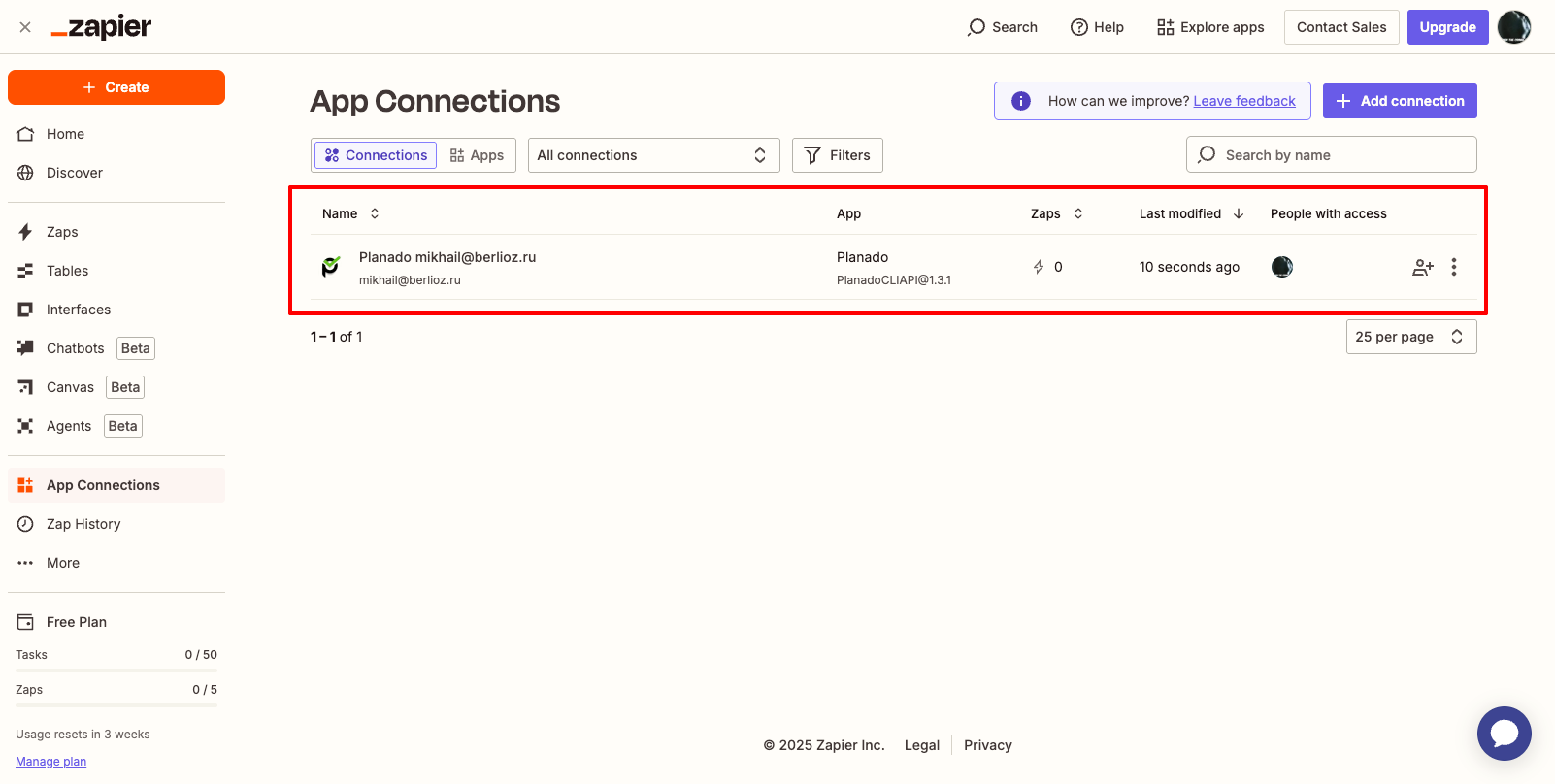Go to Home in the sidebar

tap(116, 134)
